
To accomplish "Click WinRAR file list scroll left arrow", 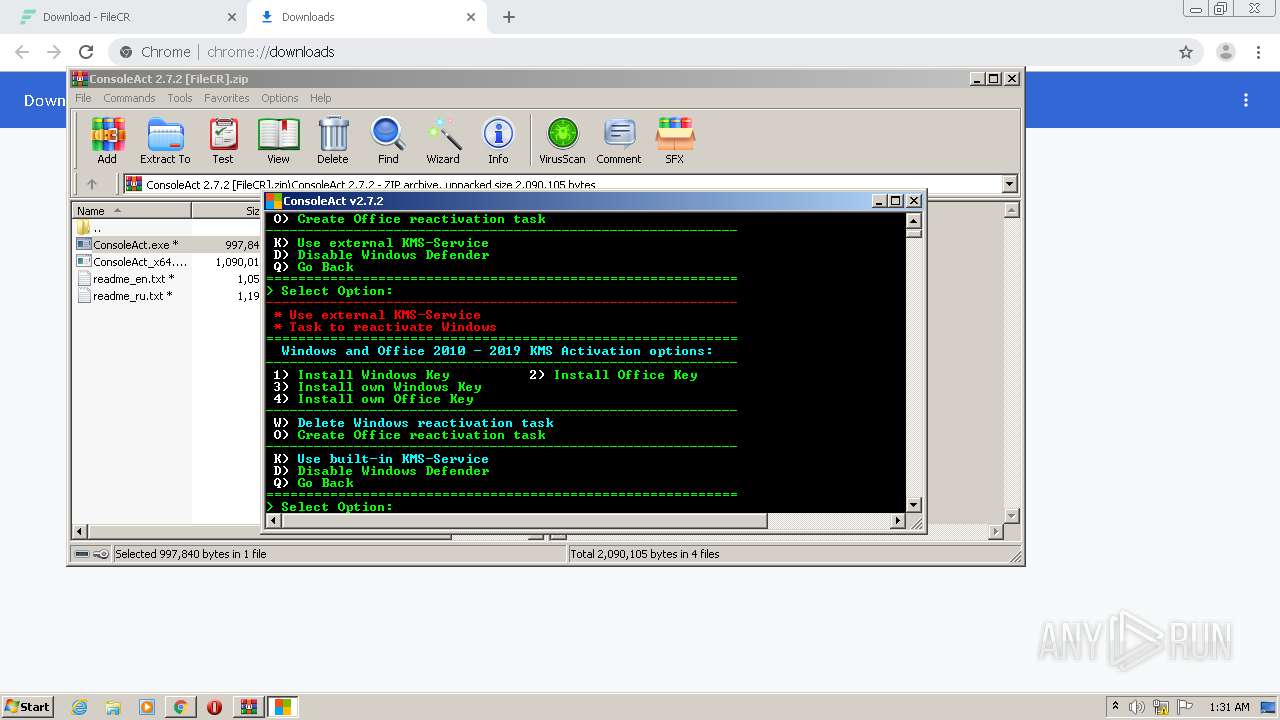I will (x=80, y=531).
